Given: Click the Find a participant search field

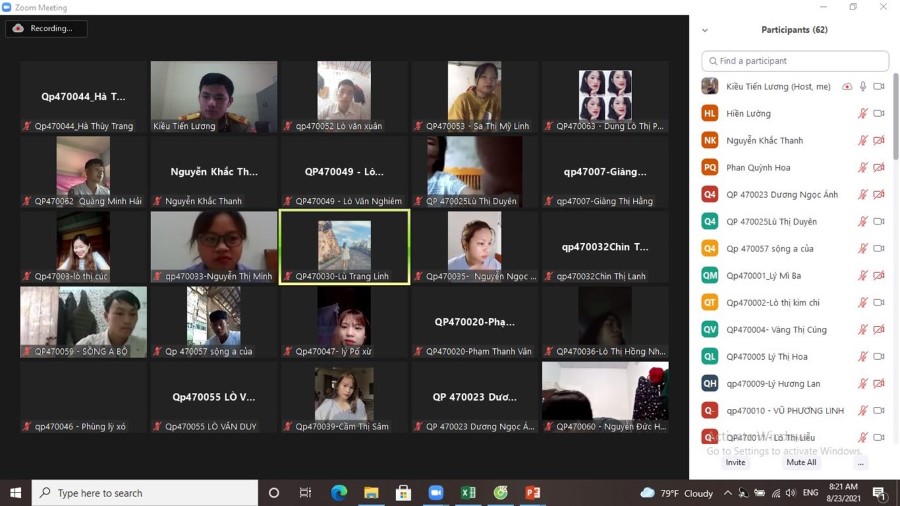Looking at the screenshot, I should click(x=795, y=61).
